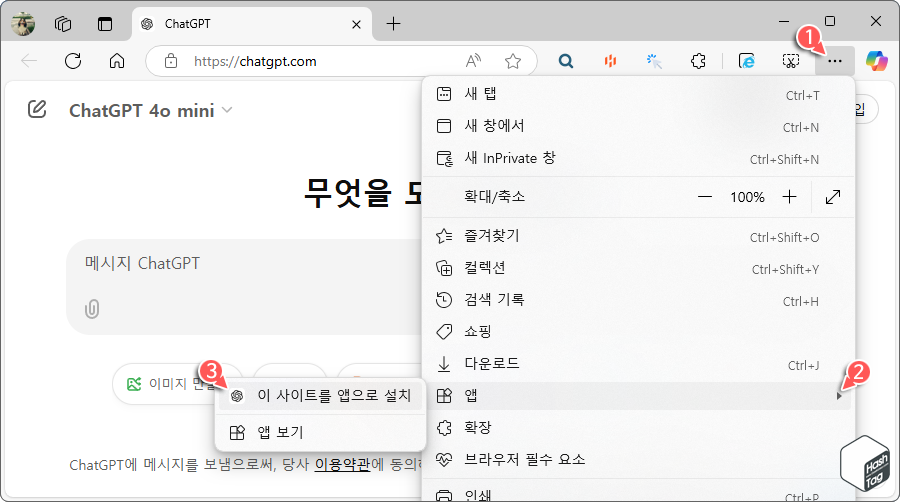Open a new tab with plus button
The width and height of the screenshot is (900, 502).
(393, 24)
